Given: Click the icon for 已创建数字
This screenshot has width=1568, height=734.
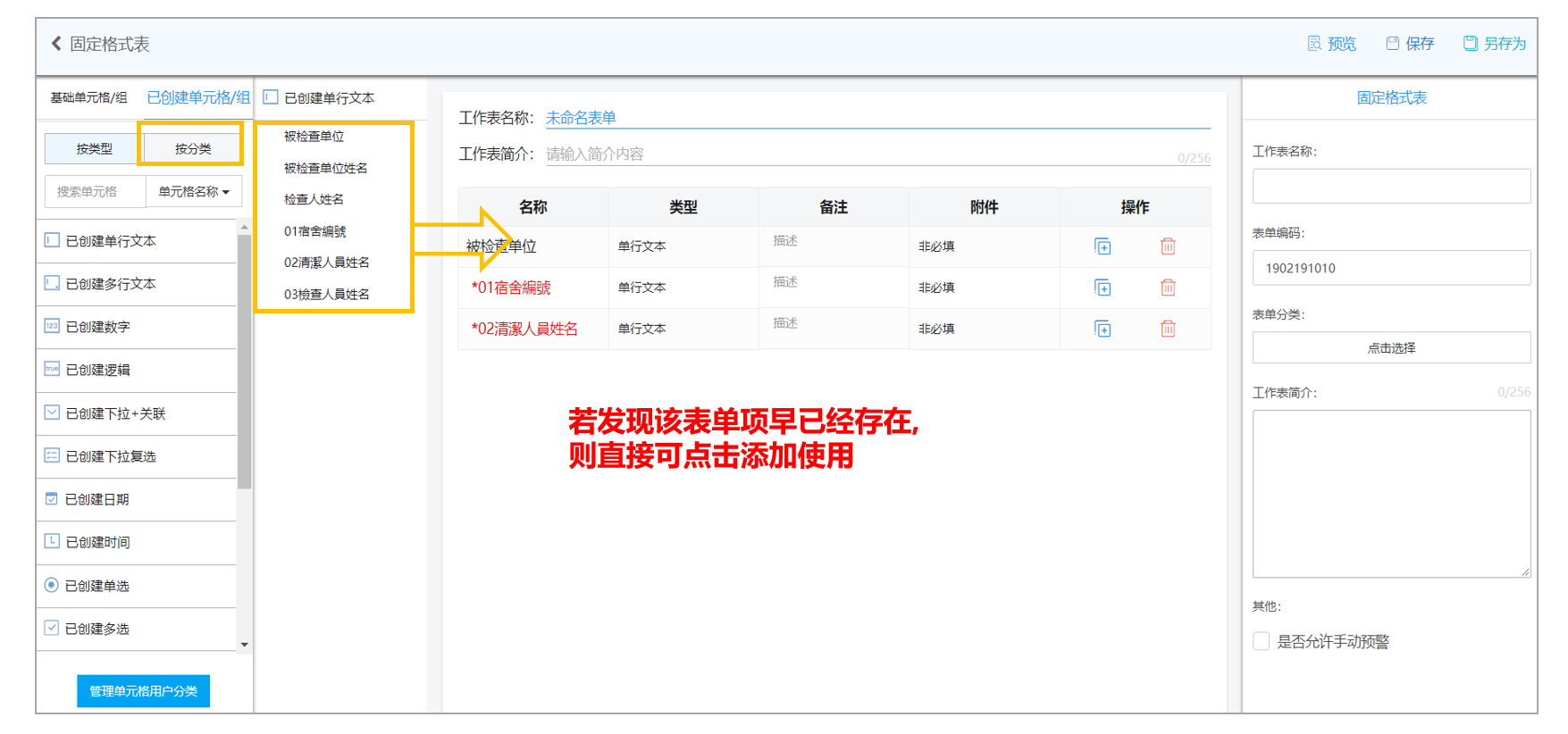Looking at the screenshot, I should point(52,326).
